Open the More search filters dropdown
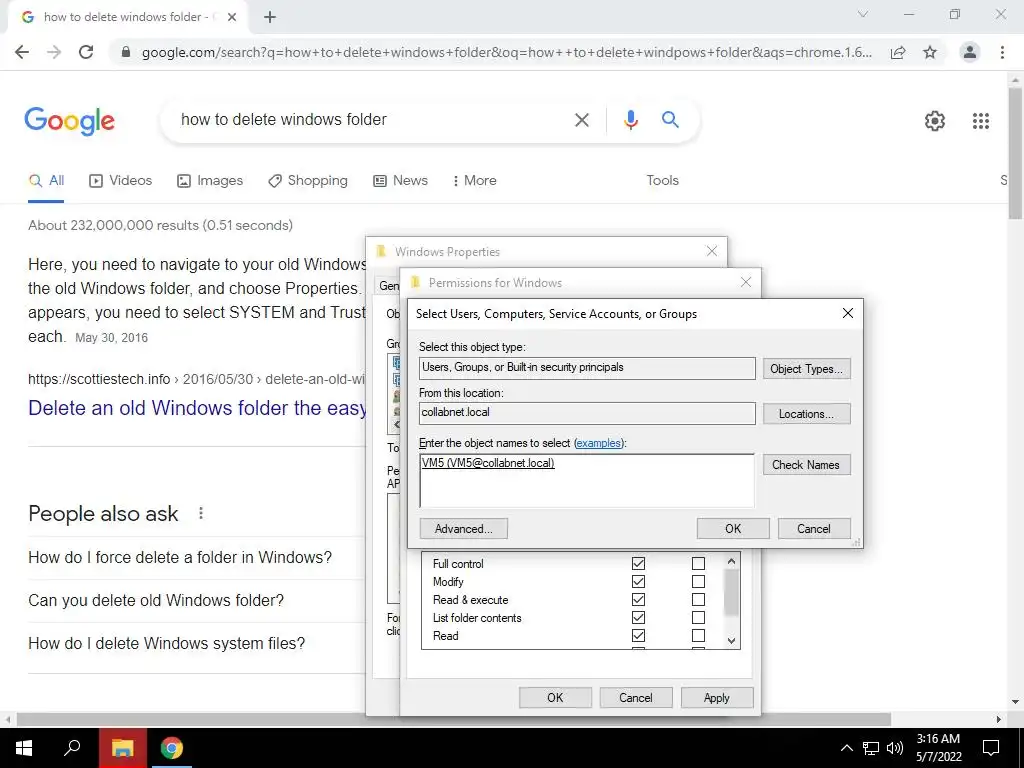 [475, 181]
